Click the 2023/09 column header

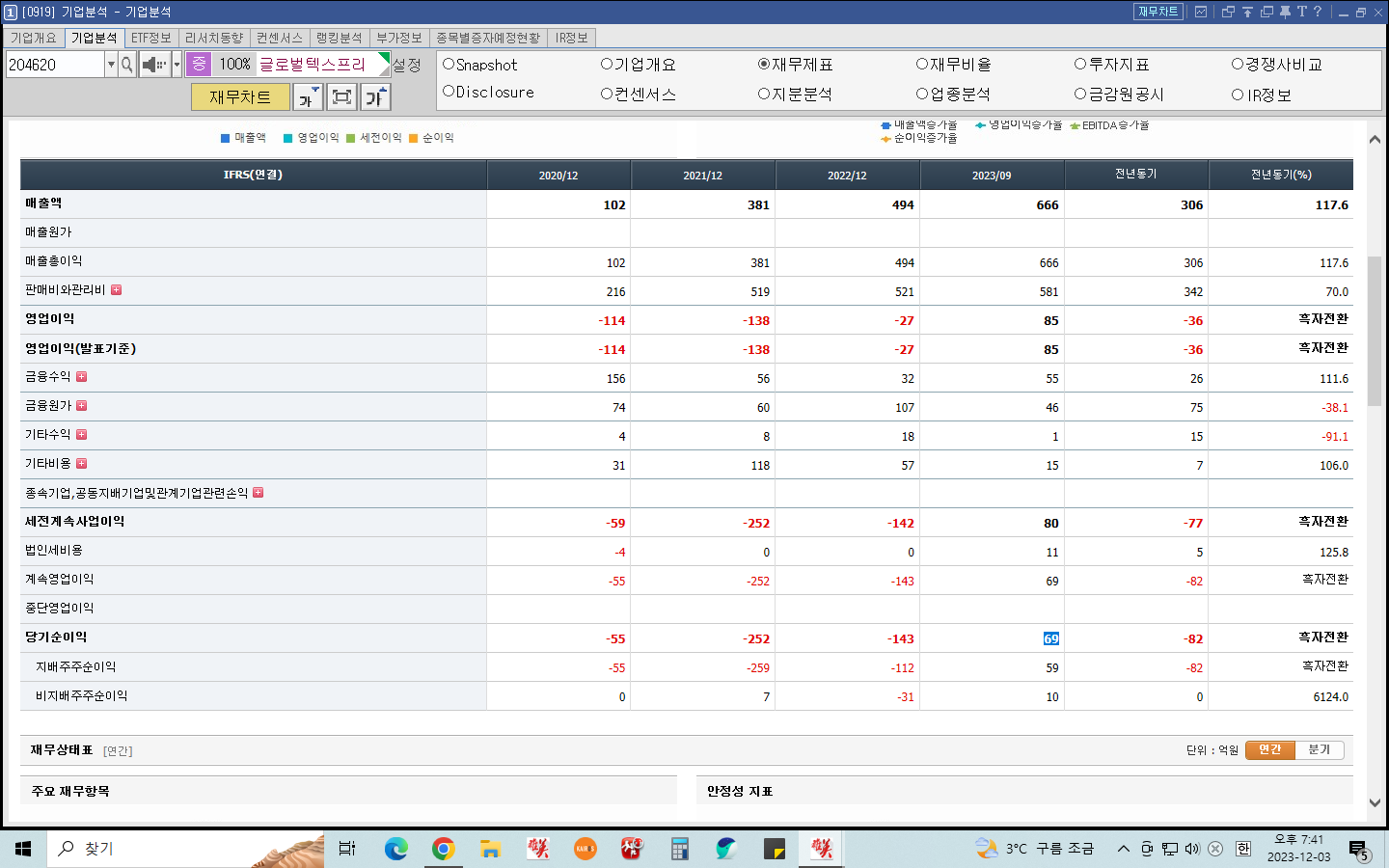992,175
